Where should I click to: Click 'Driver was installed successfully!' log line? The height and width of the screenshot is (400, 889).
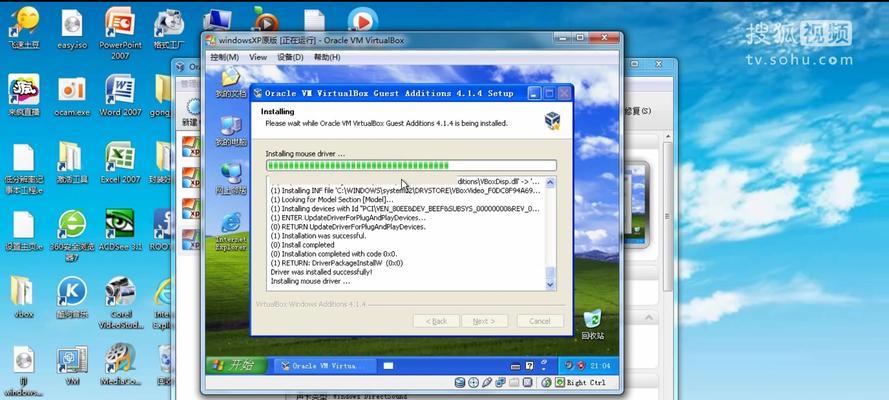(x=321, y=272)
